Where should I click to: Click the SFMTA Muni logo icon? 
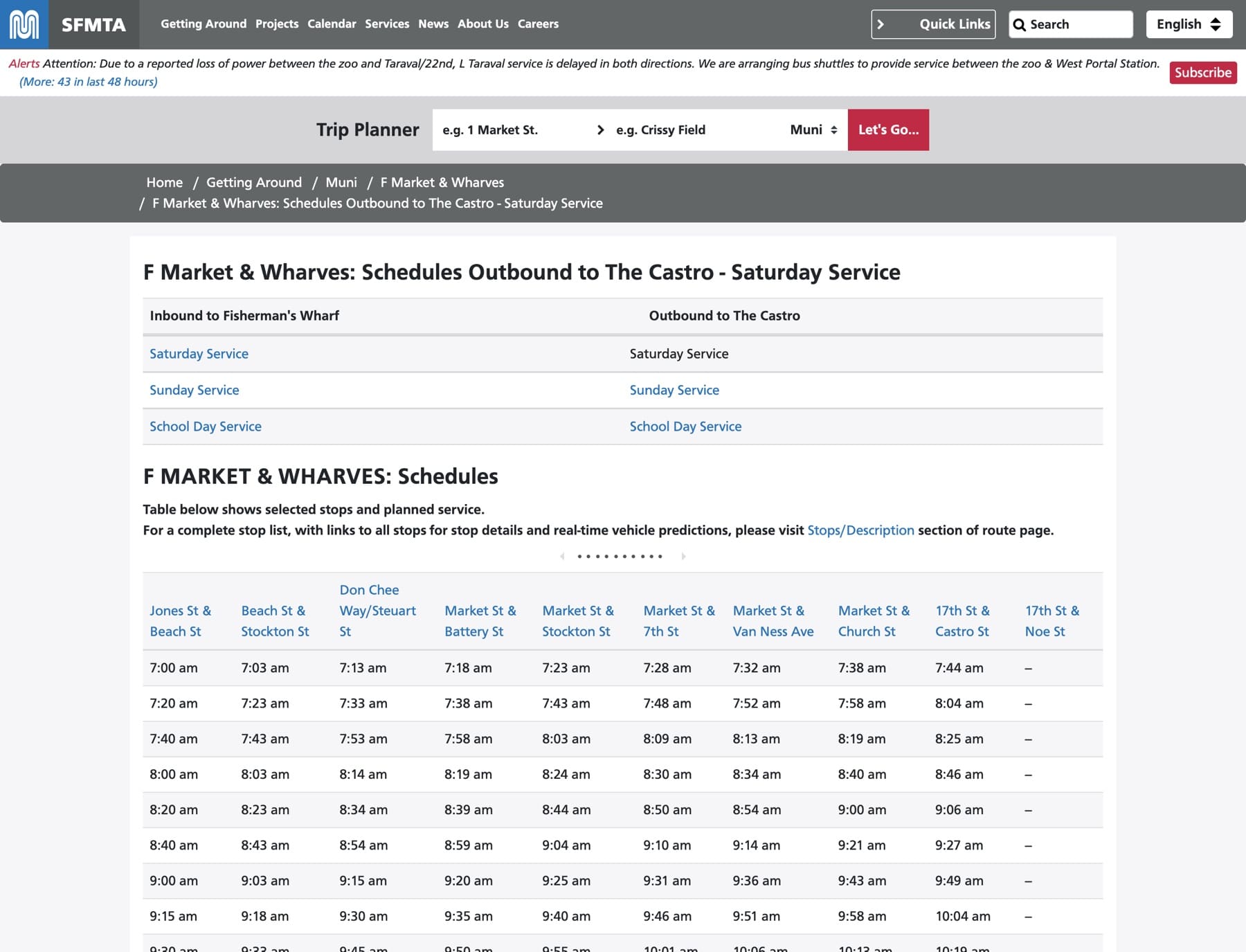click(x=24, y=24)
